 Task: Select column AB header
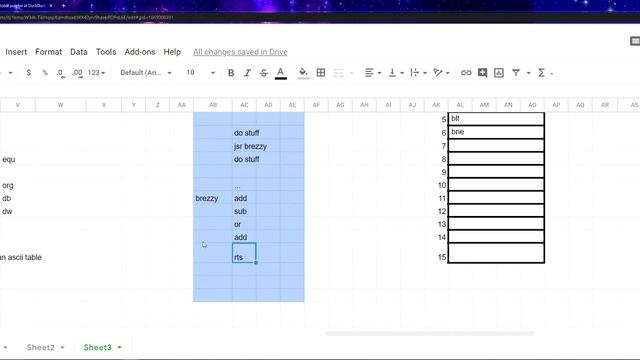(x=213, y=105)
